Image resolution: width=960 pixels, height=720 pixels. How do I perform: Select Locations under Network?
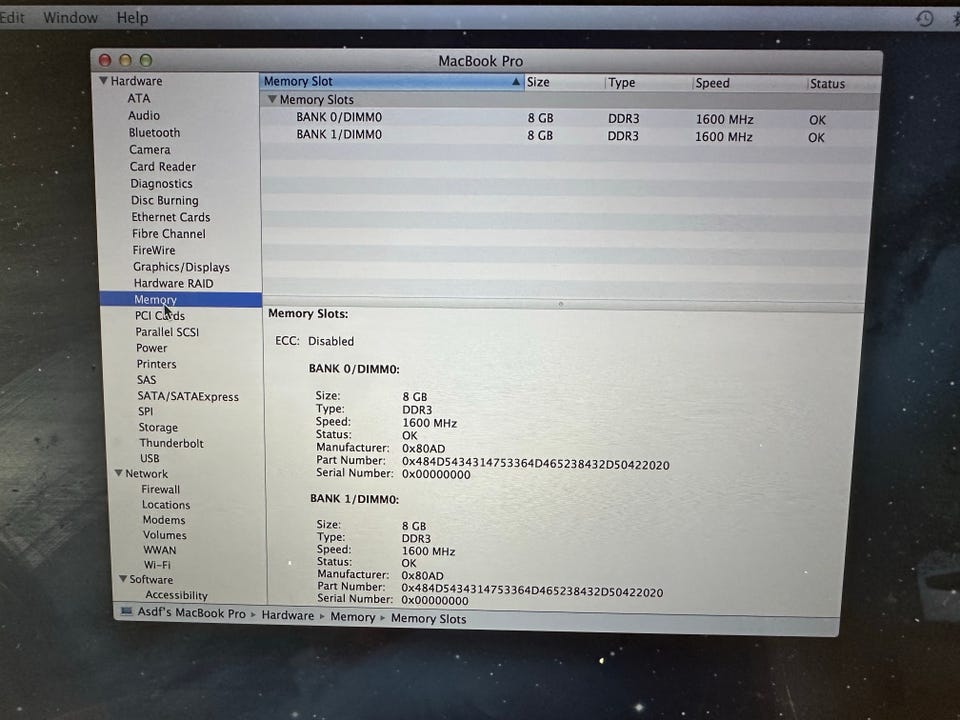click(166, 504)
